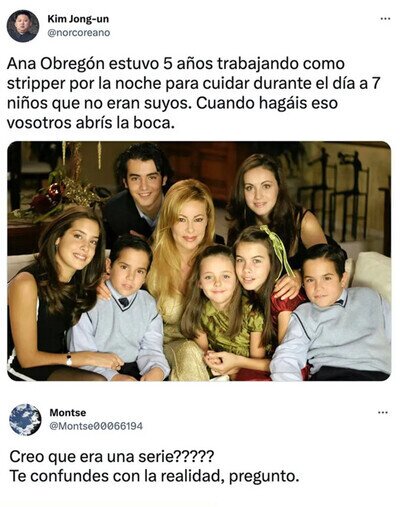This screenshot has width=400, height=507.
Task: Click the red Christmas ornament in the background
Action: (x=55, y=192)
